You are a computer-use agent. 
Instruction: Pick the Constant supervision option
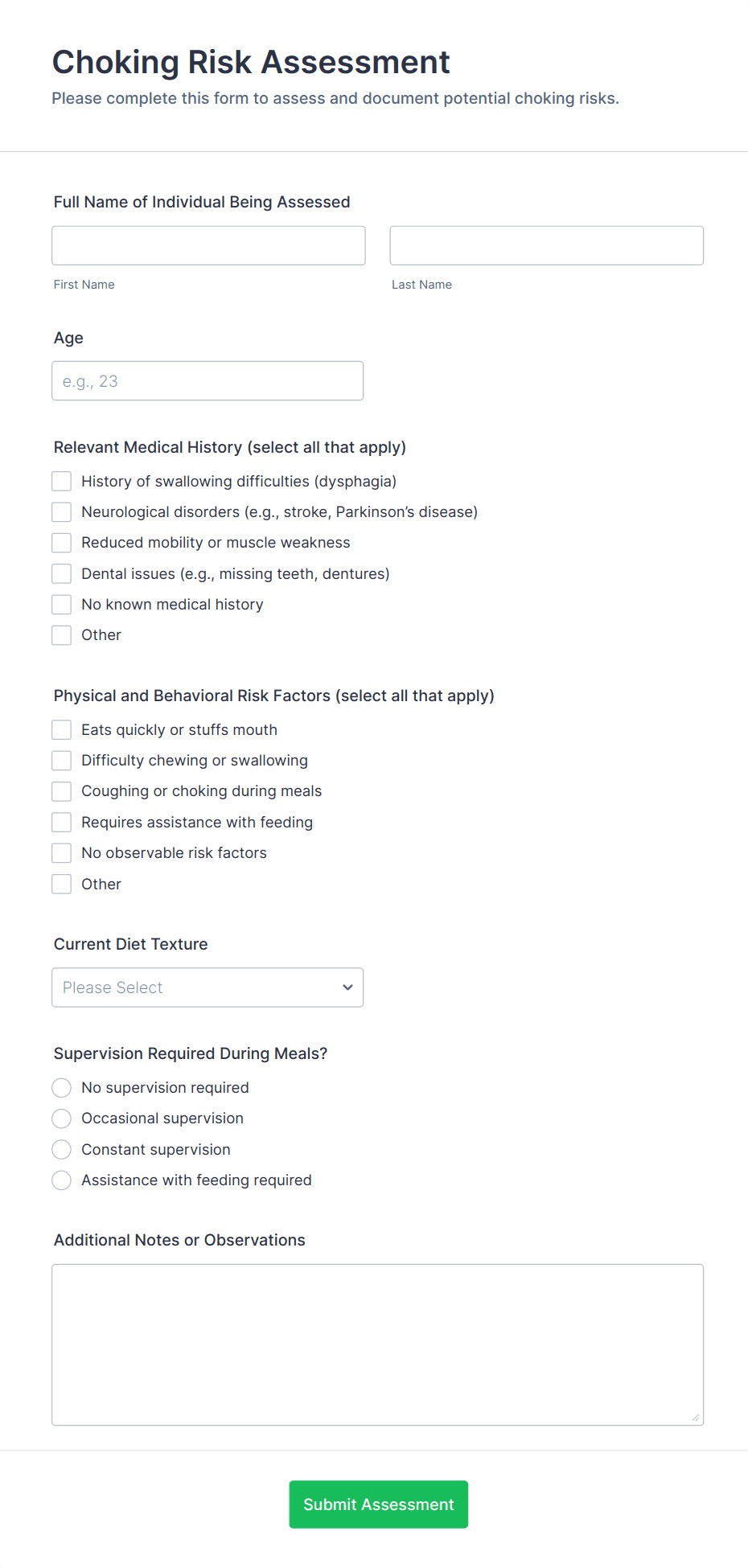(x=62, y=1150)
